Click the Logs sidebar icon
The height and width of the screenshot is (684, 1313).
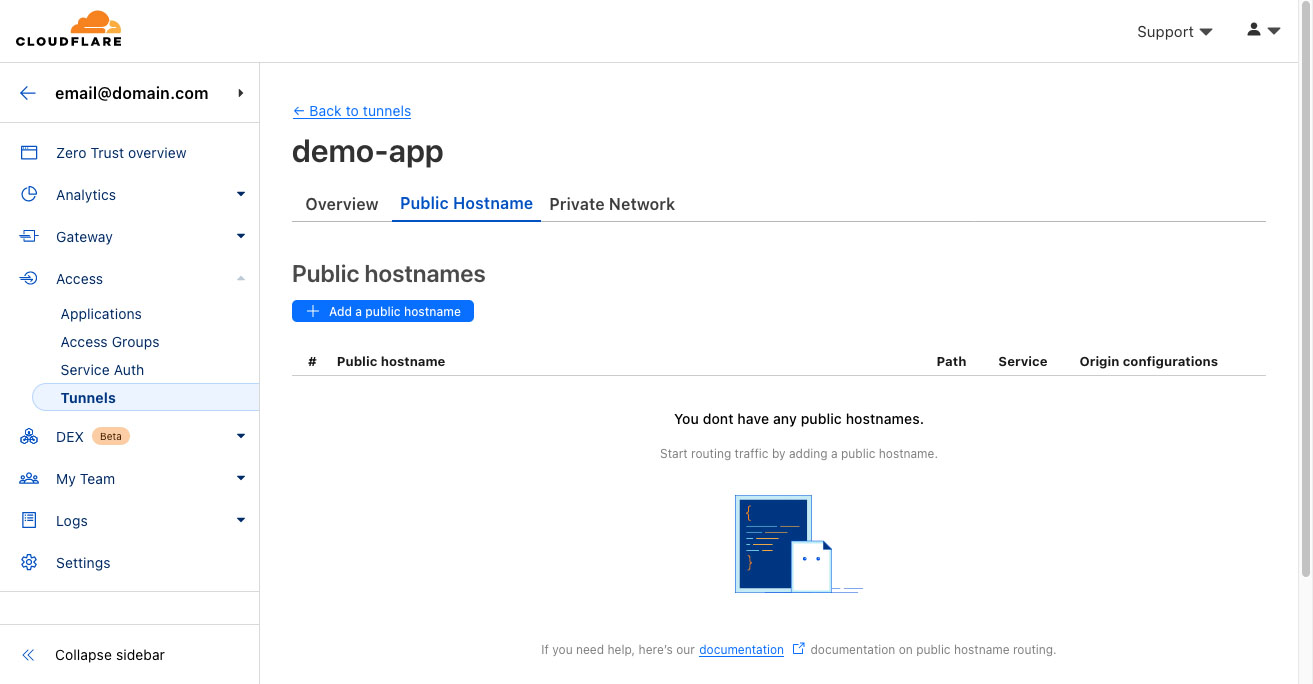29,521
